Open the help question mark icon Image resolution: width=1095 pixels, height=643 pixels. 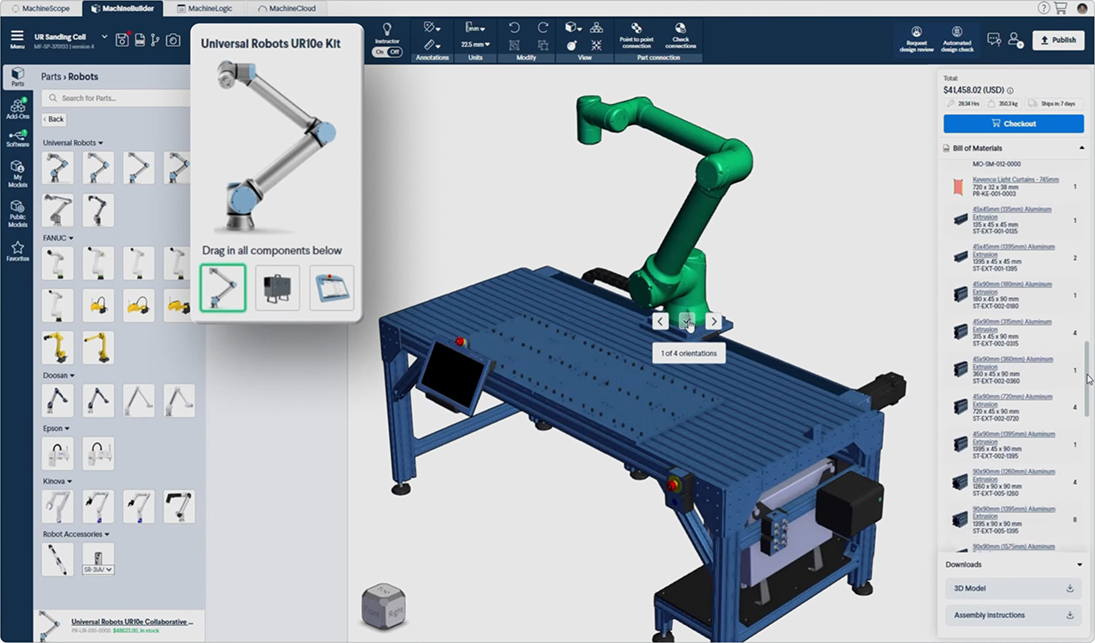pos(1043,8)
